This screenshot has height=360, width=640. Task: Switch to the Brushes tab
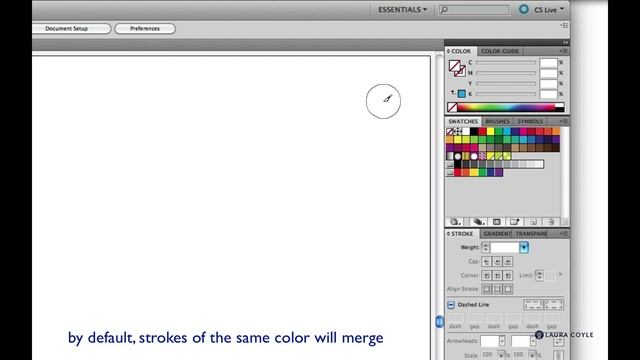point(498,121)
